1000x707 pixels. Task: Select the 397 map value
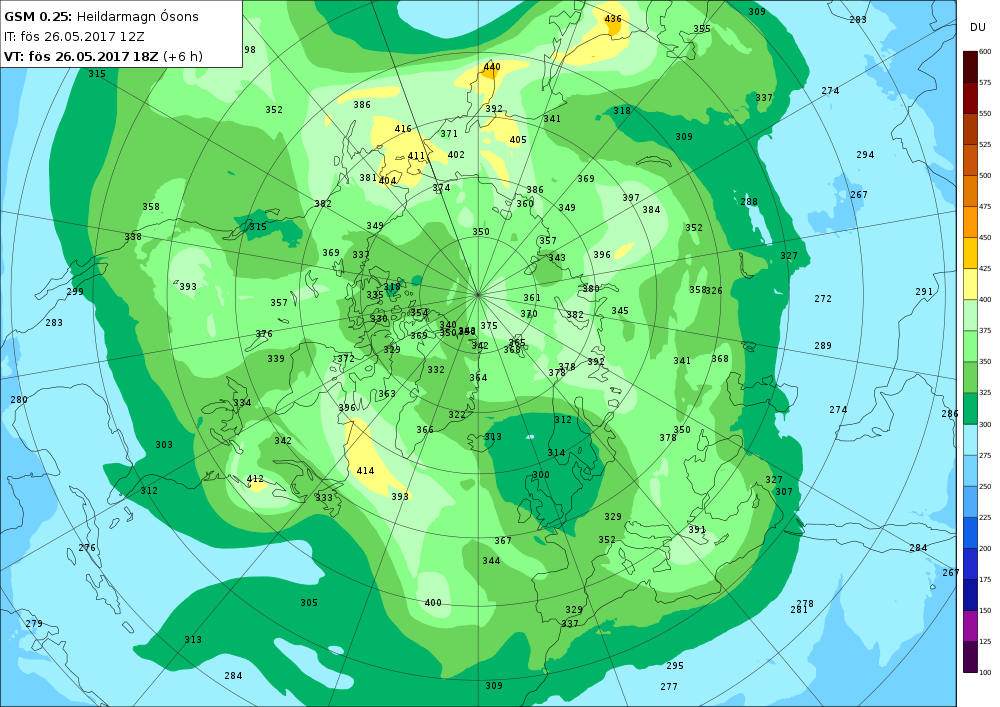[x=631, y=198]
